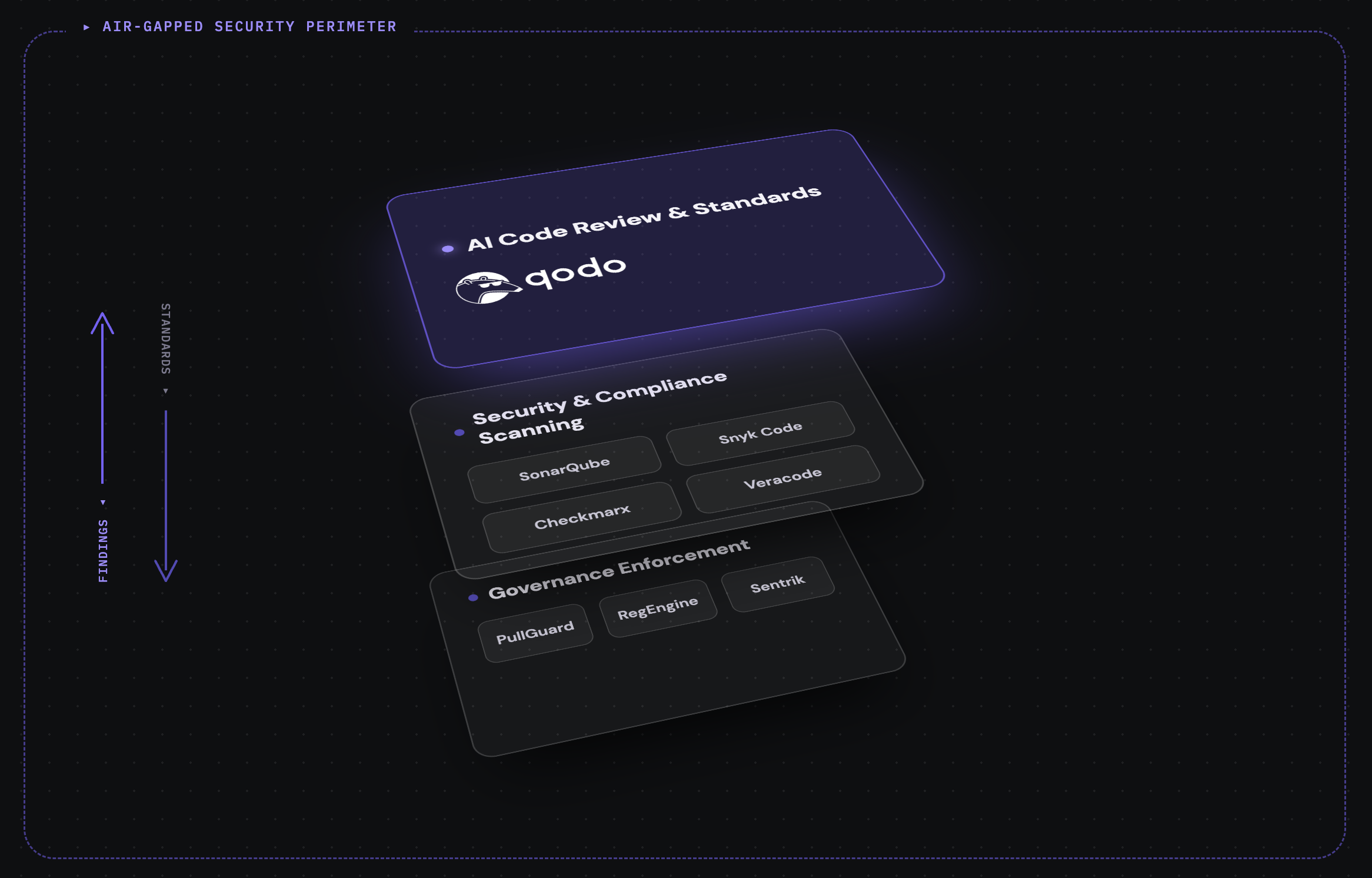This screenshot has width=1372, height=878.
Task: Click the AIR-GAPPED SECURITY PERIMETER label
Action: click(x=249, y=26)
